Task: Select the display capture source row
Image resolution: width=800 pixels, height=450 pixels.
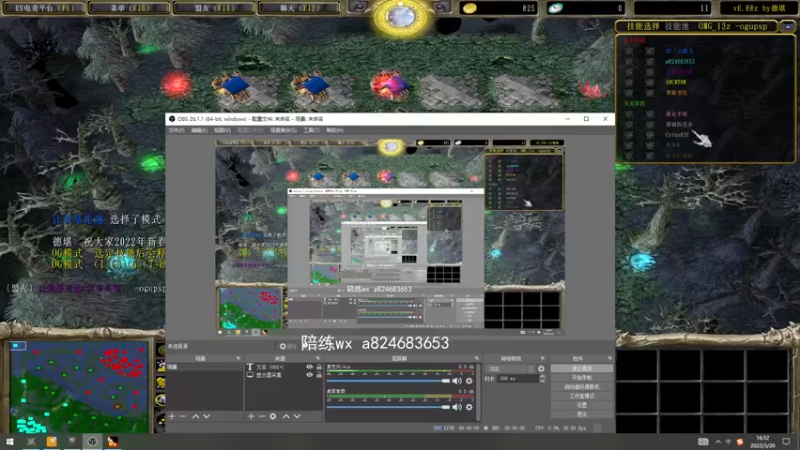Action: [x=284, y=374]
